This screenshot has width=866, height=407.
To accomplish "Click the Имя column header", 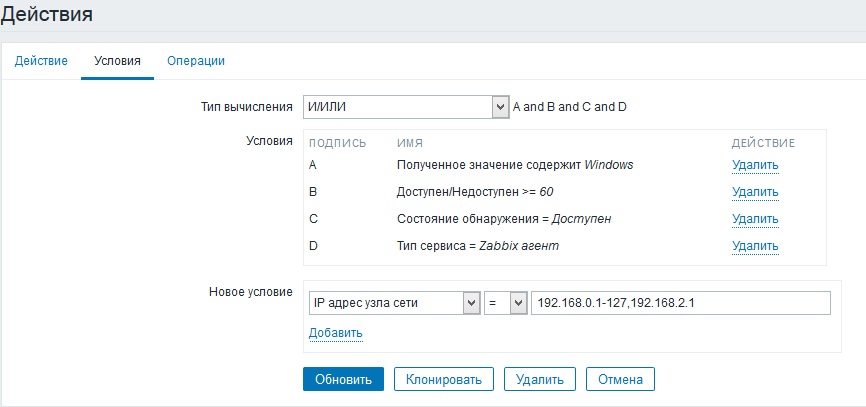I will (408, 143).
